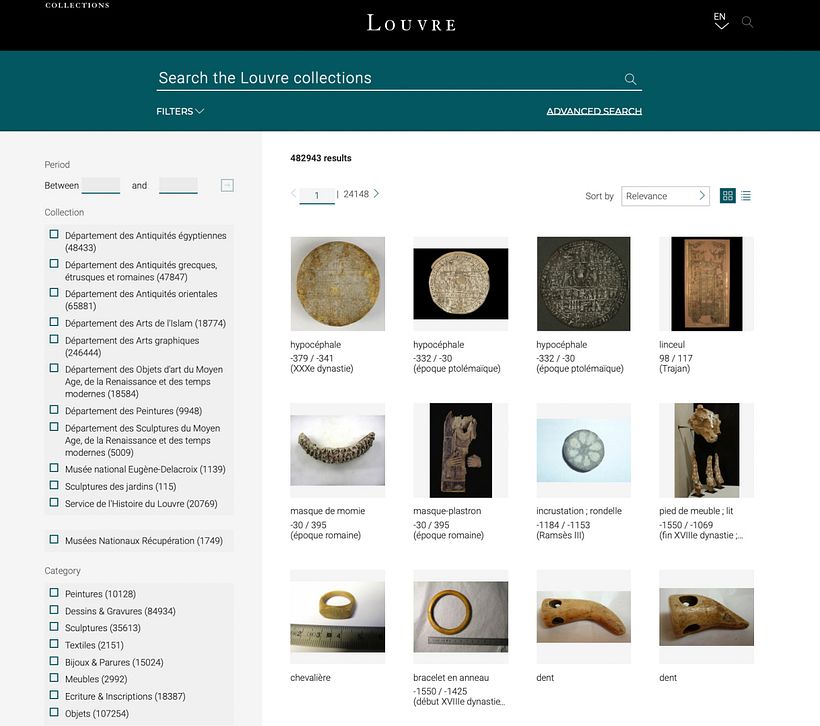Click the current page number field

pos(317,194)
